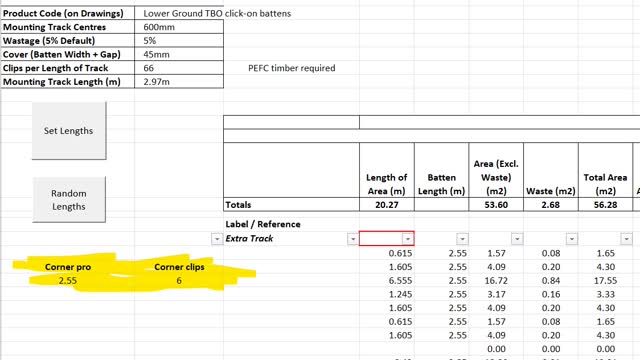Select the '6' value under Corner clips
Viewport: 640px width, 360px height.
tap(179, 280)
